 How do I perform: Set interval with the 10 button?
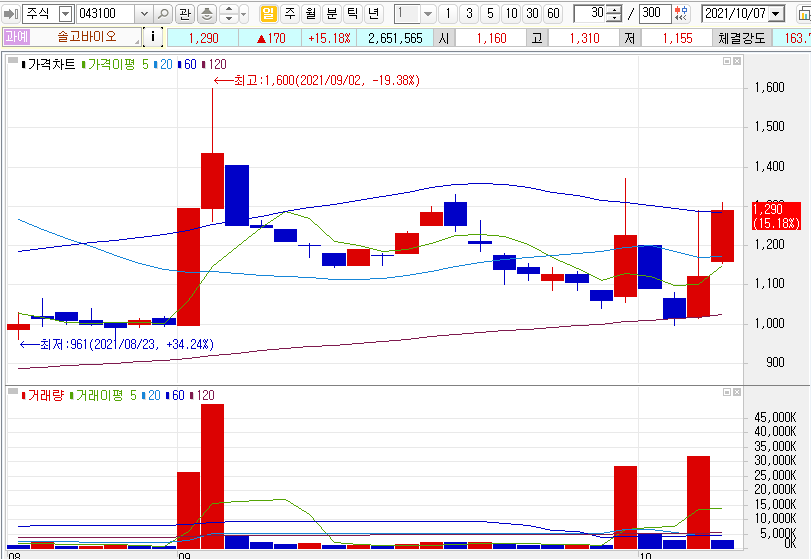tap(512, 13)
